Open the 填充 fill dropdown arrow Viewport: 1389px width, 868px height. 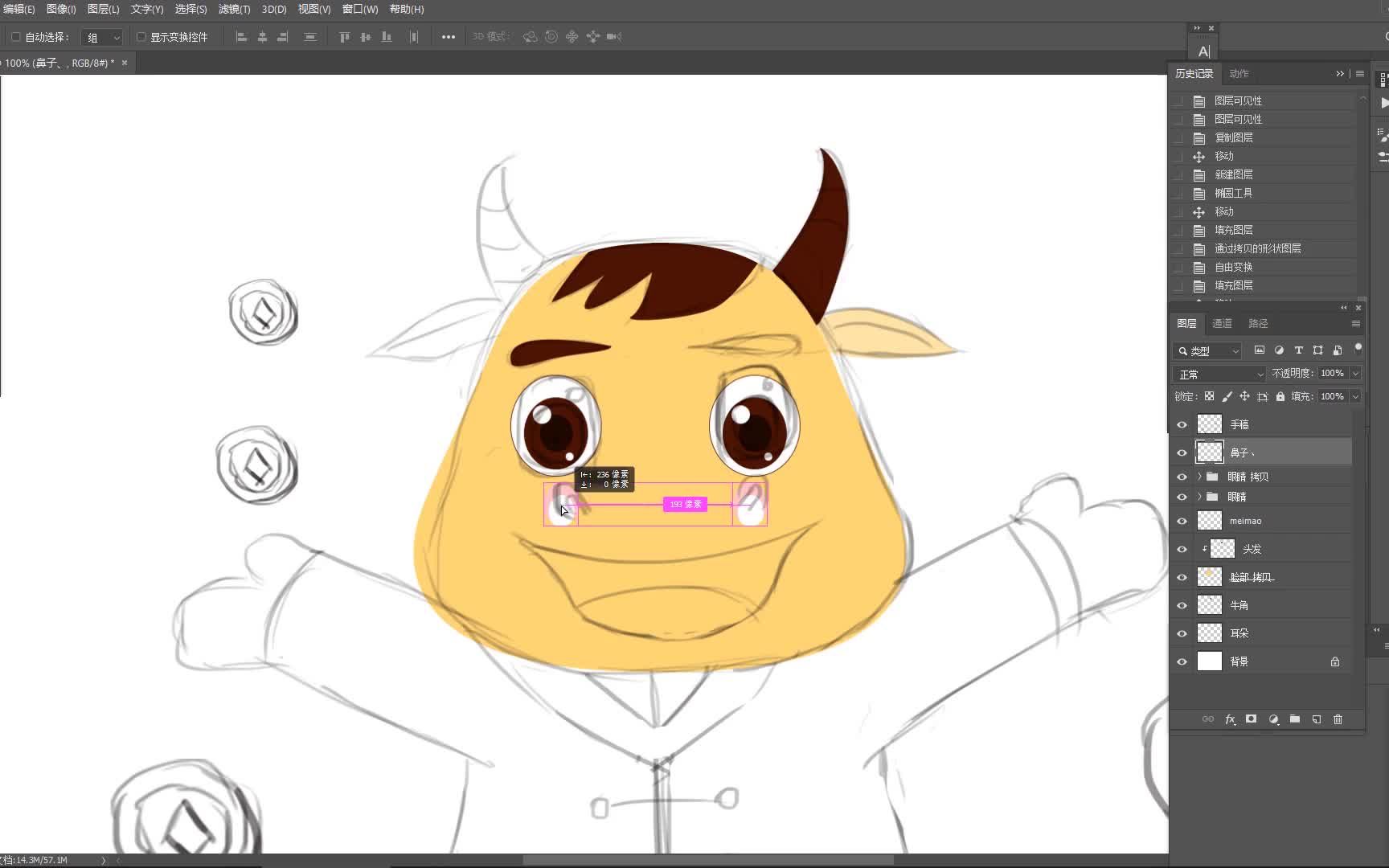1355,396
